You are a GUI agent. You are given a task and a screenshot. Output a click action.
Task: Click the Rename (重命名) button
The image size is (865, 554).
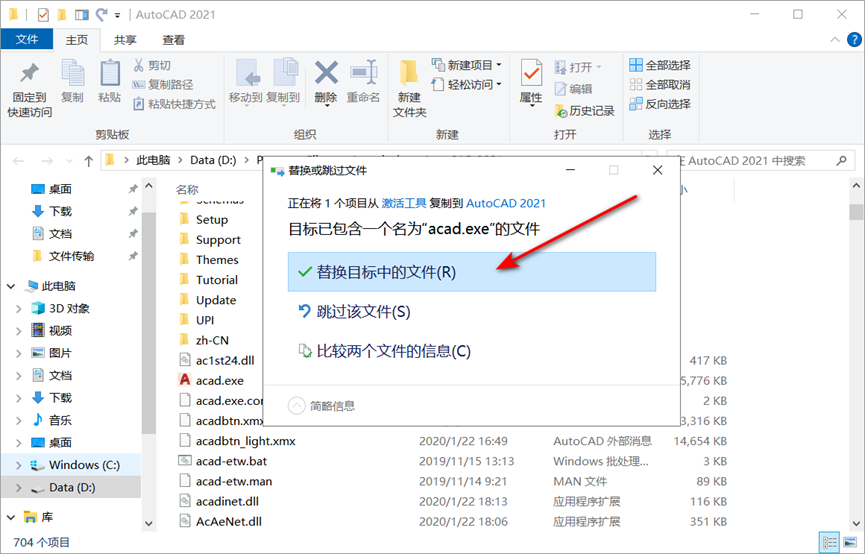pos(363,81)
